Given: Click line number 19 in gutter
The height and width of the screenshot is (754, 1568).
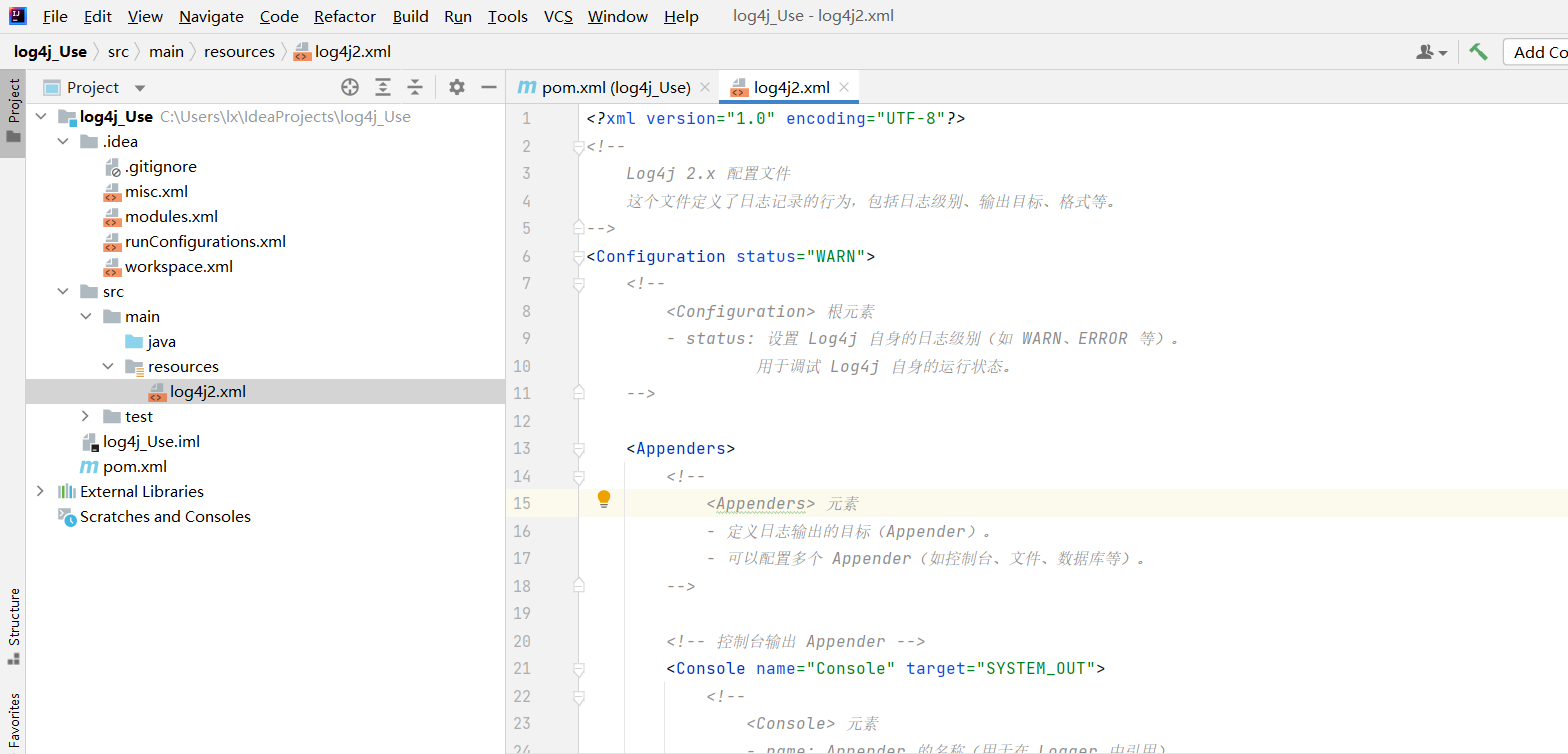Looking at the screenshot, I should point(522,613).
